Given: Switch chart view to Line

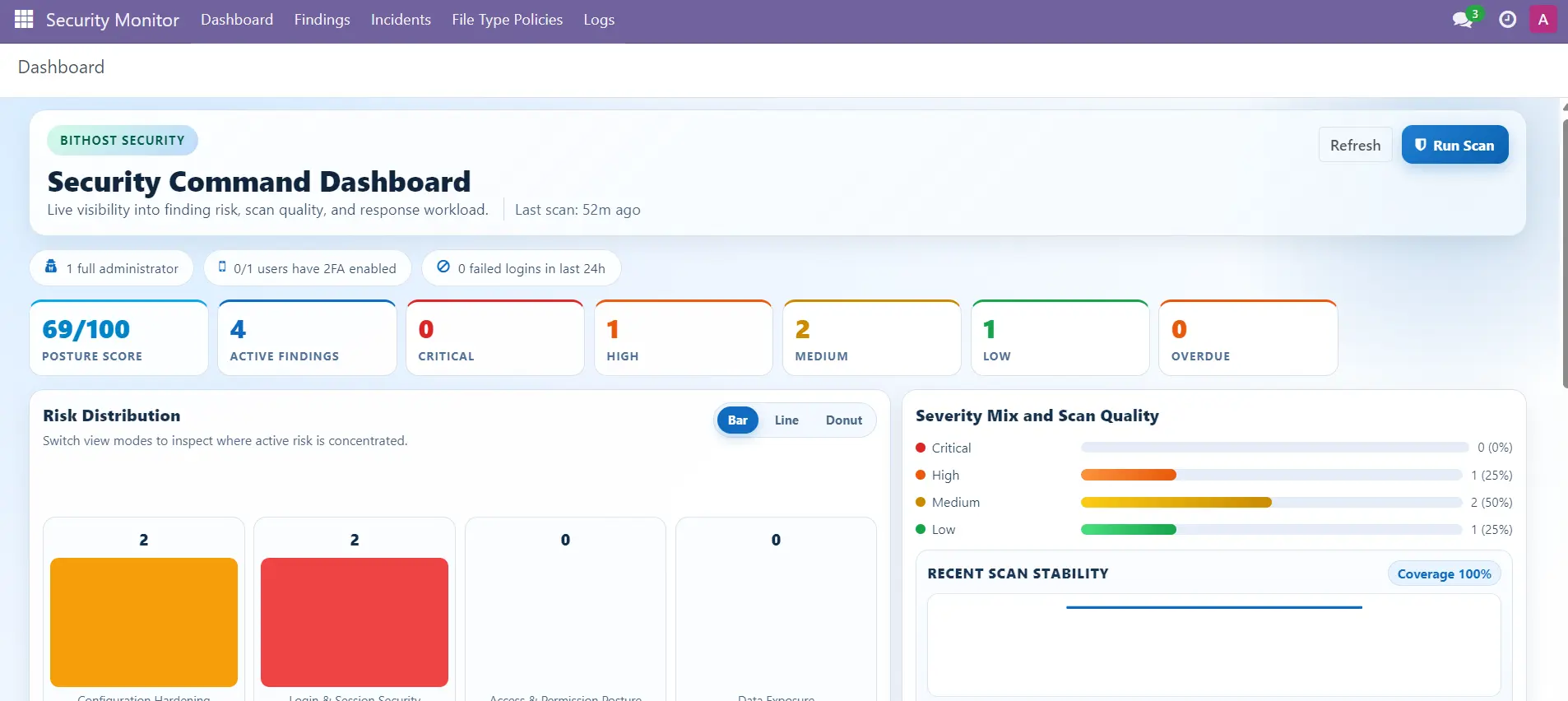Looking at the screenshot, I should [x=786, y=420].
